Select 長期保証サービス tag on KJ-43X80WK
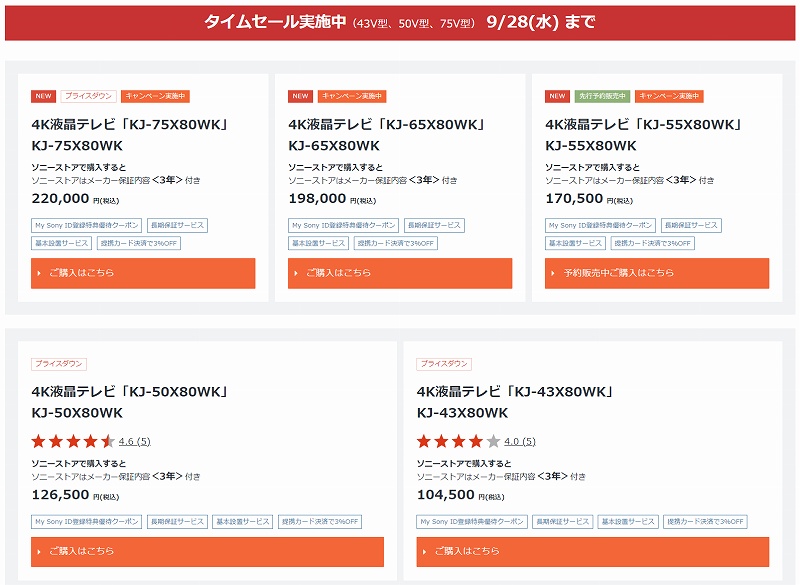 coord(563,522)
